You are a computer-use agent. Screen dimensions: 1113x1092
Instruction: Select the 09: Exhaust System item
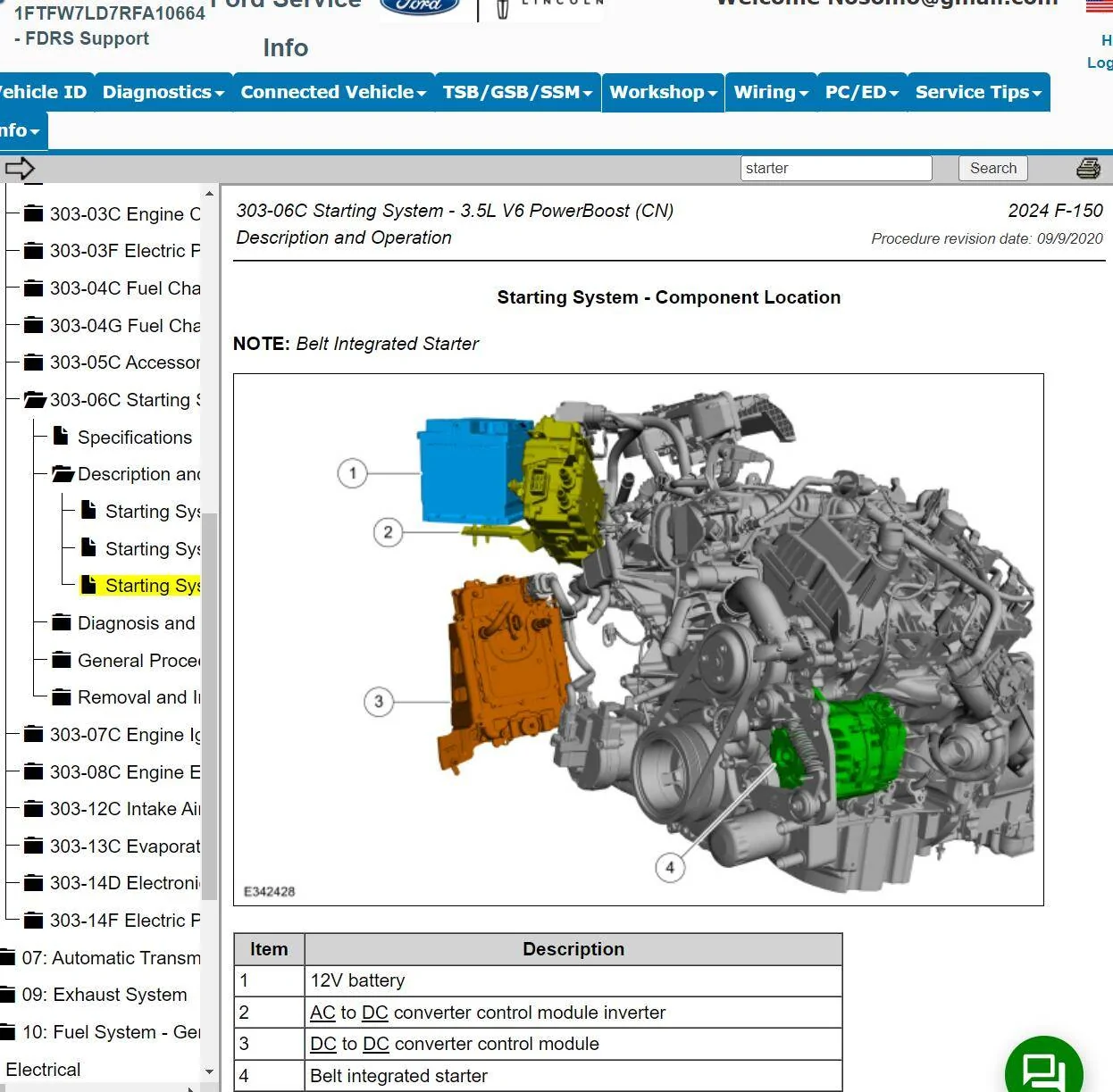(105, 995)
